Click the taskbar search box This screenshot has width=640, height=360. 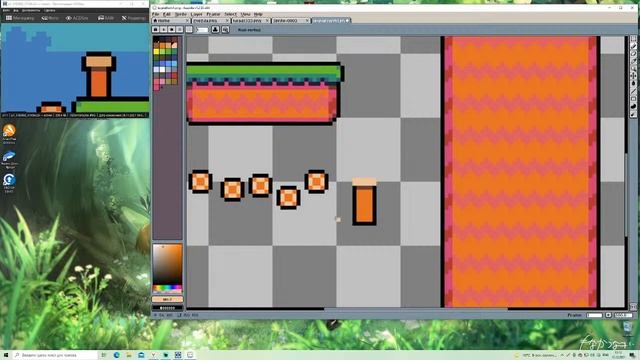56,355
